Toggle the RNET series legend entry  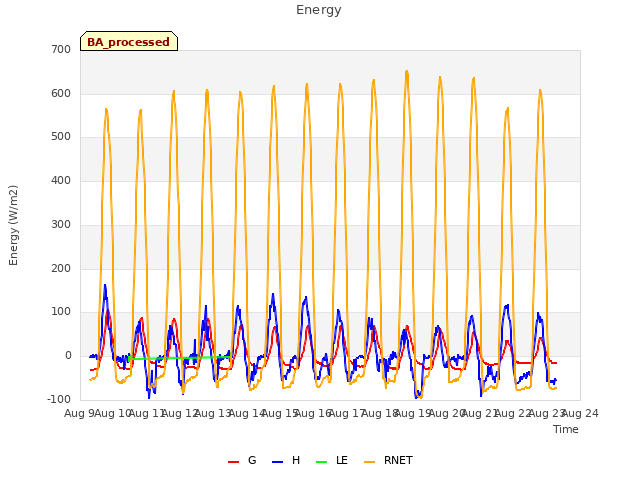click(388, 460)
